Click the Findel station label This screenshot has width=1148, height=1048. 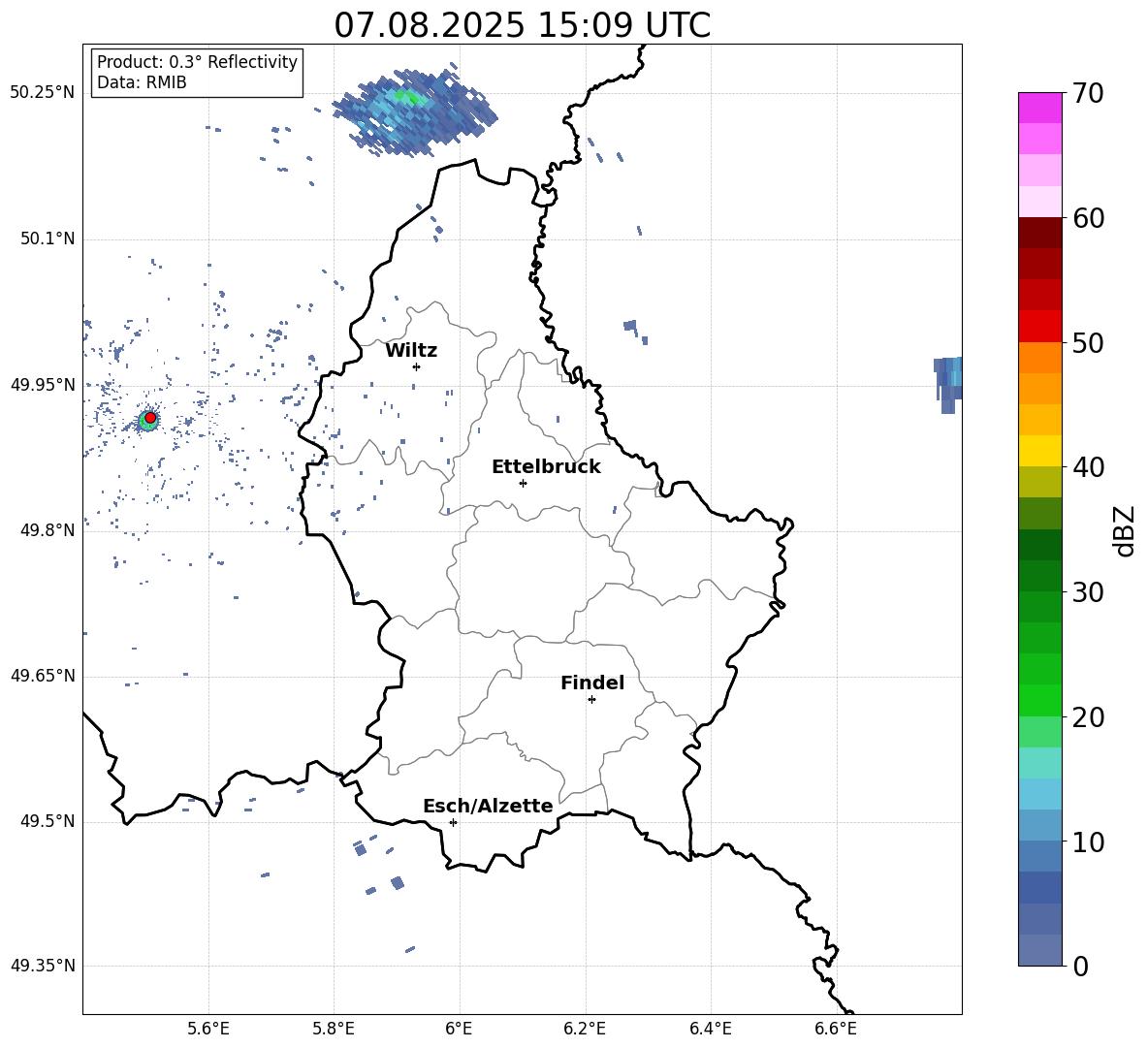click(592, 683)
